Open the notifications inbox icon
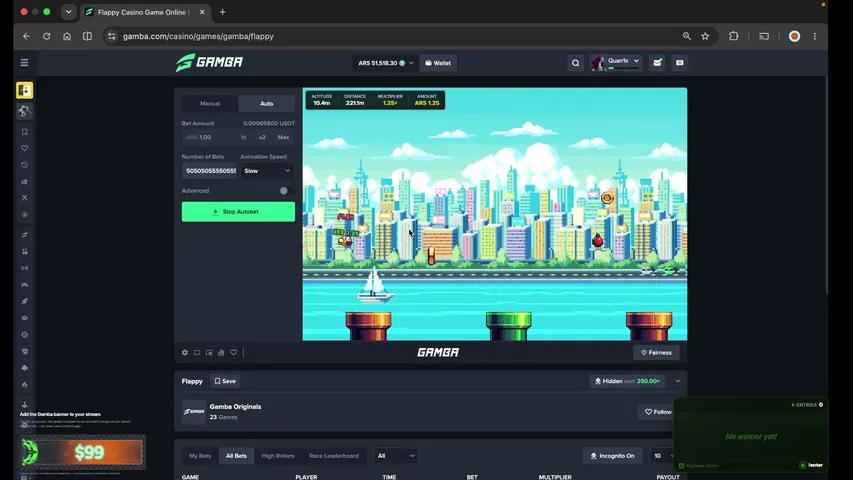The height and width of the screenshot is (480, 853). (x=657, y=63)
